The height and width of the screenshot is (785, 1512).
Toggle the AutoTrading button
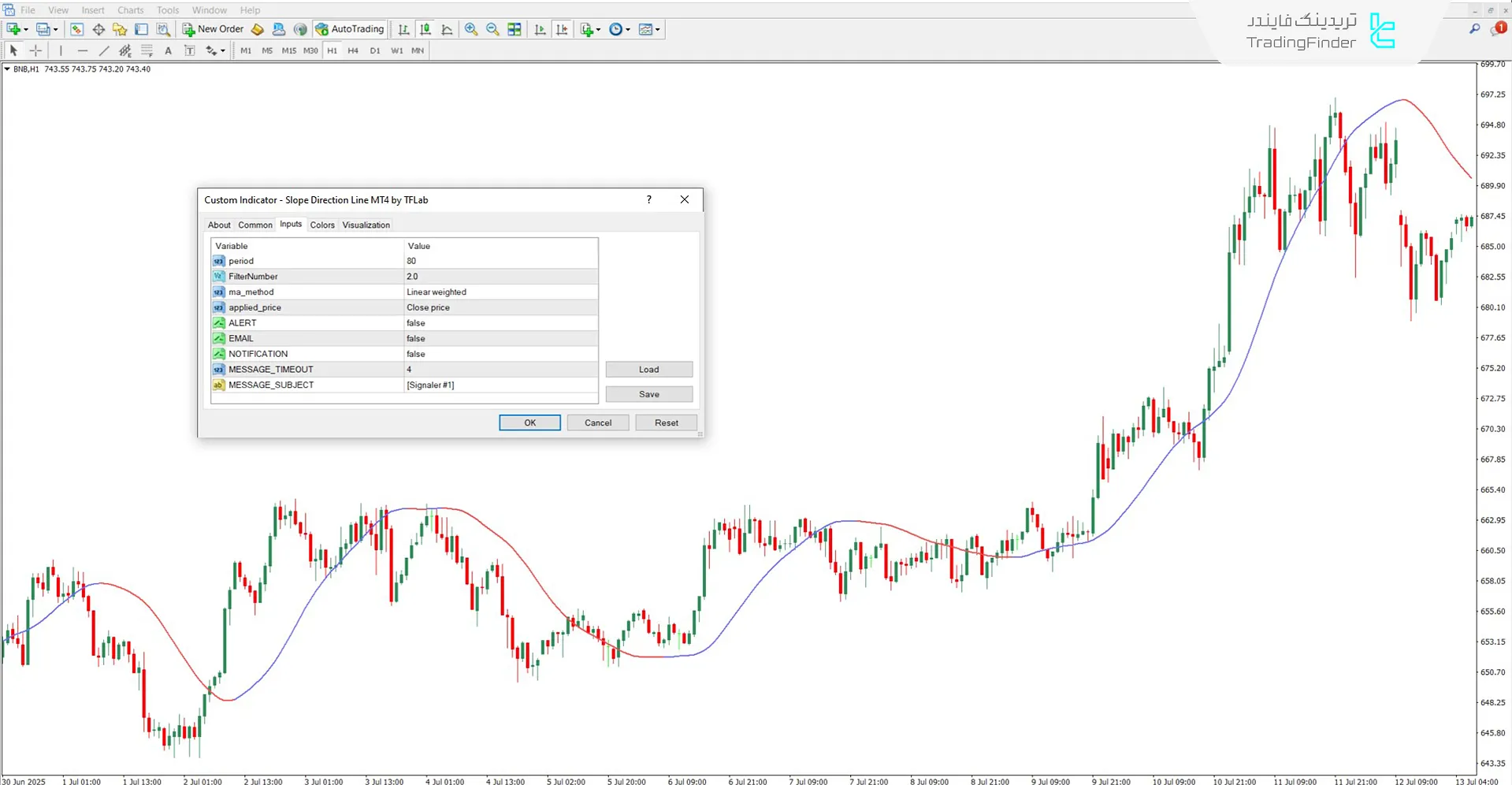pyautogui.click(x=350, y=29)
